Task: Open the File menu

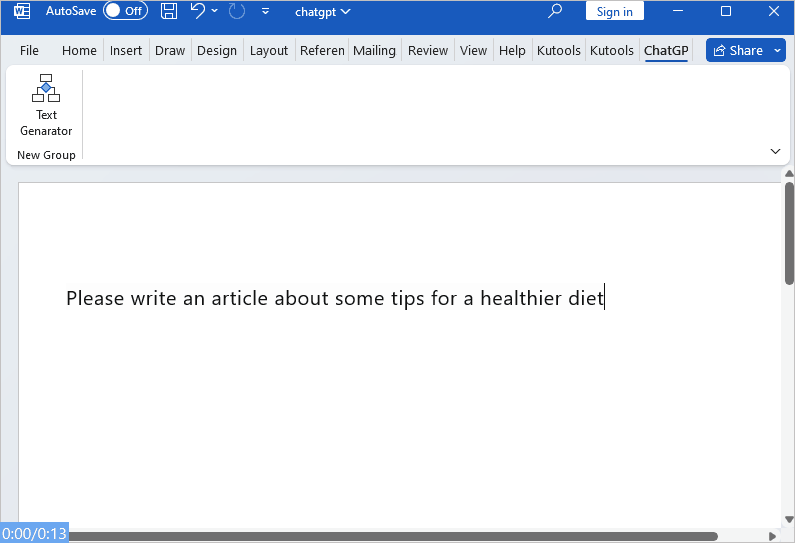Action: point(29,51)
